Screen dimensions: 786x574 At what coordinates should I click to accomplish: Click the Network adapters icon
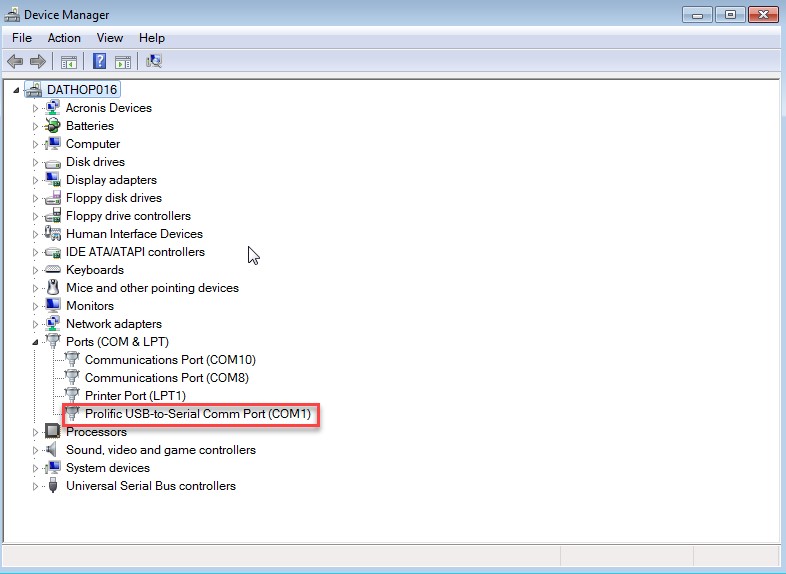coord(53,323)
